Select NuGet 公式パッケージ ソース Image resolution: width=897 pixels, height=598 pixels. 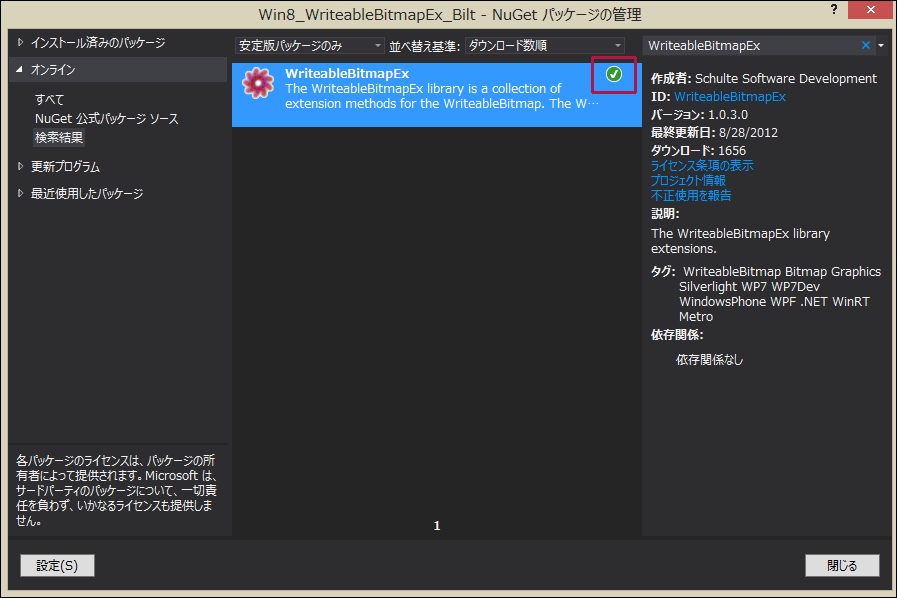[106, 118]
